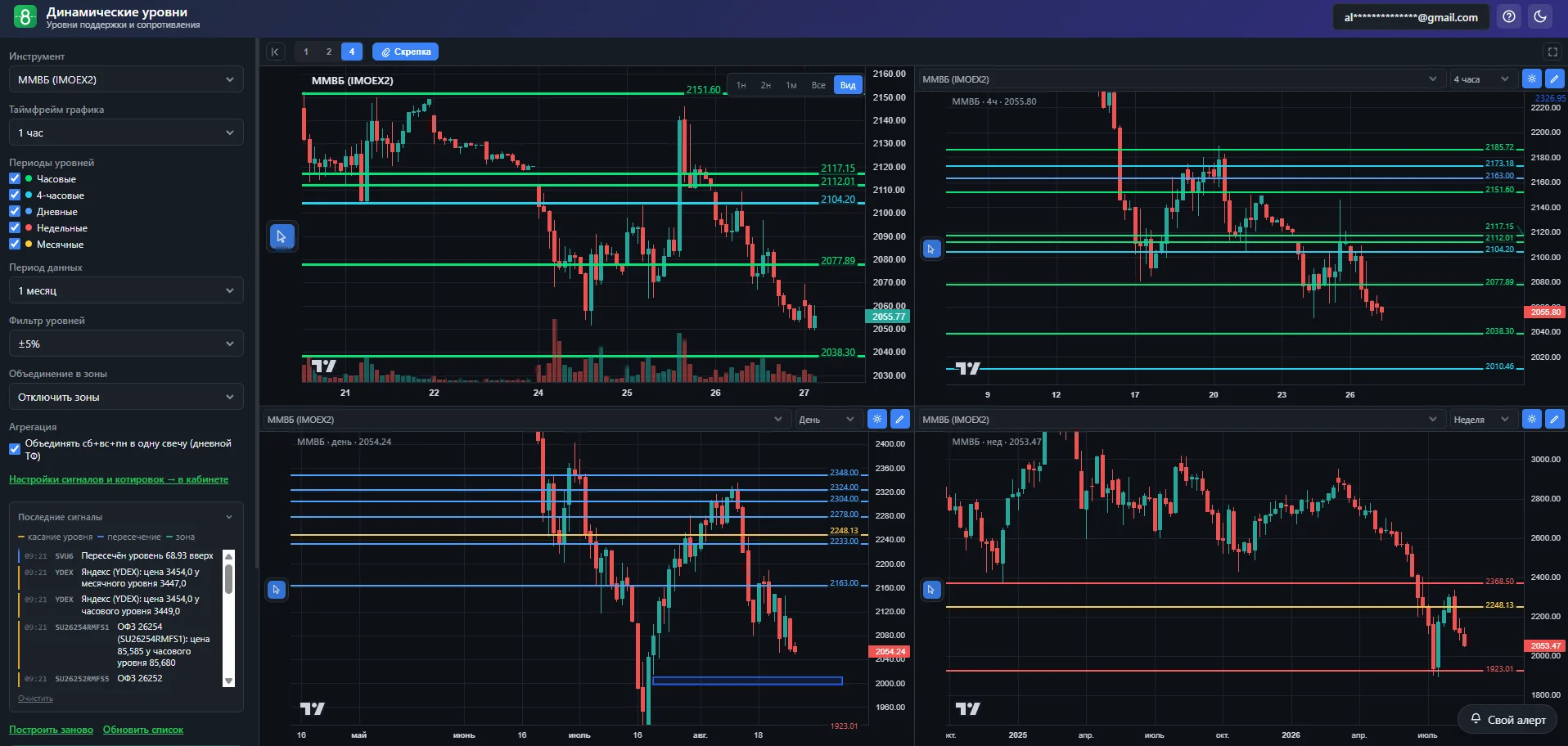Click the account email button

pyautogui.click(x=1411, y=17)
